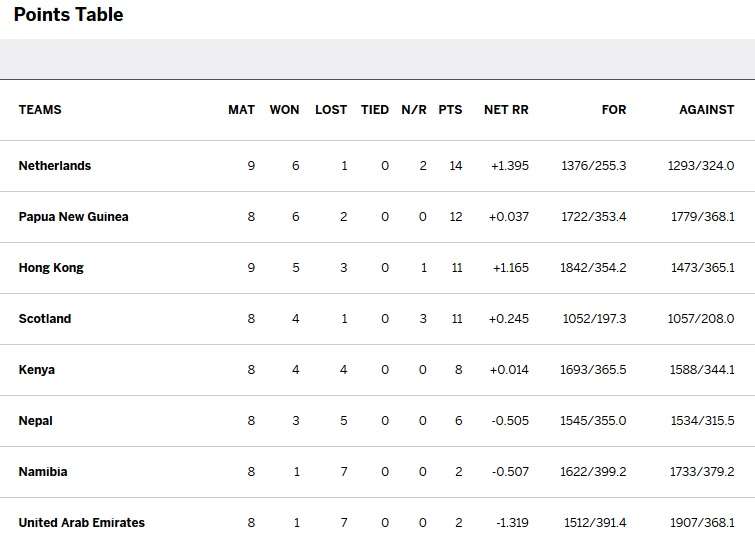This screenshot has height=539, width=755.
Task: Click Netherlands net run rate +1.395
Action: (x=510, y=166)
